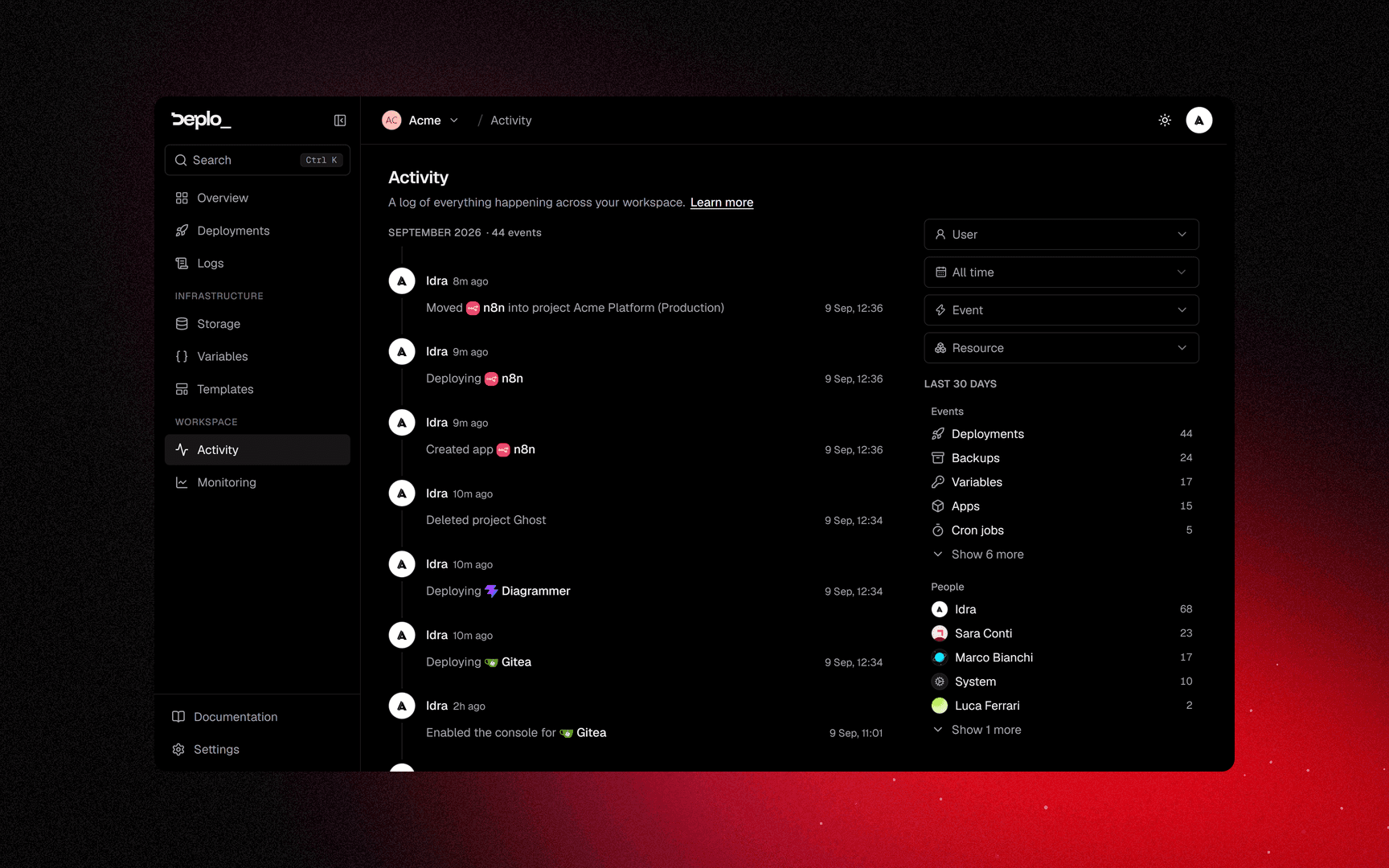The width and height of the screenshot is (1389, 868).
Task: Click the Deplo logo
Action: coord(201,121)
